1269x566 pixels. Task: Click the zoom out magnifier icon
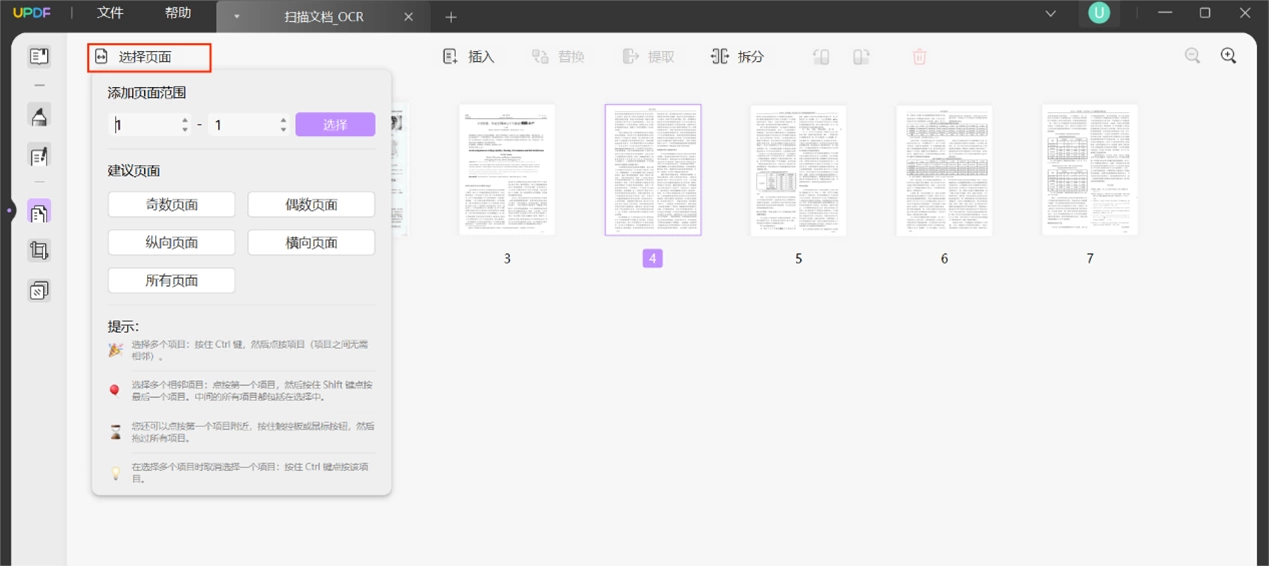(x=1192, y=56)
